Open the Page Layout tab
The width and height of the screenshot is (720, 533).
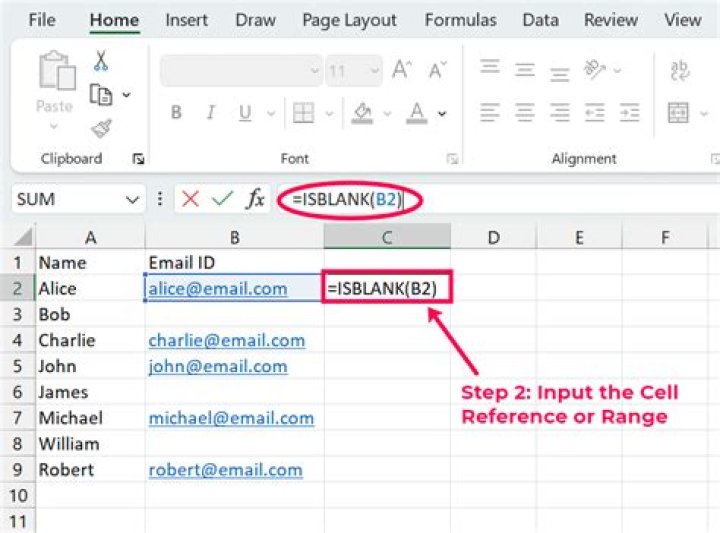point(349,21)
